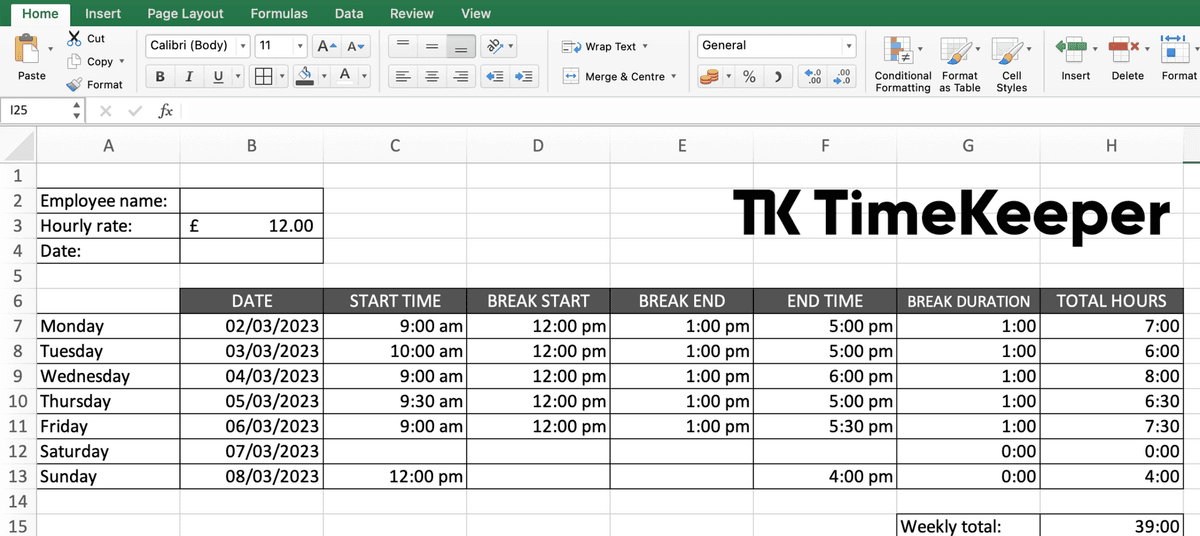Expand the Copy options arrow

click(x=121, y=62)
